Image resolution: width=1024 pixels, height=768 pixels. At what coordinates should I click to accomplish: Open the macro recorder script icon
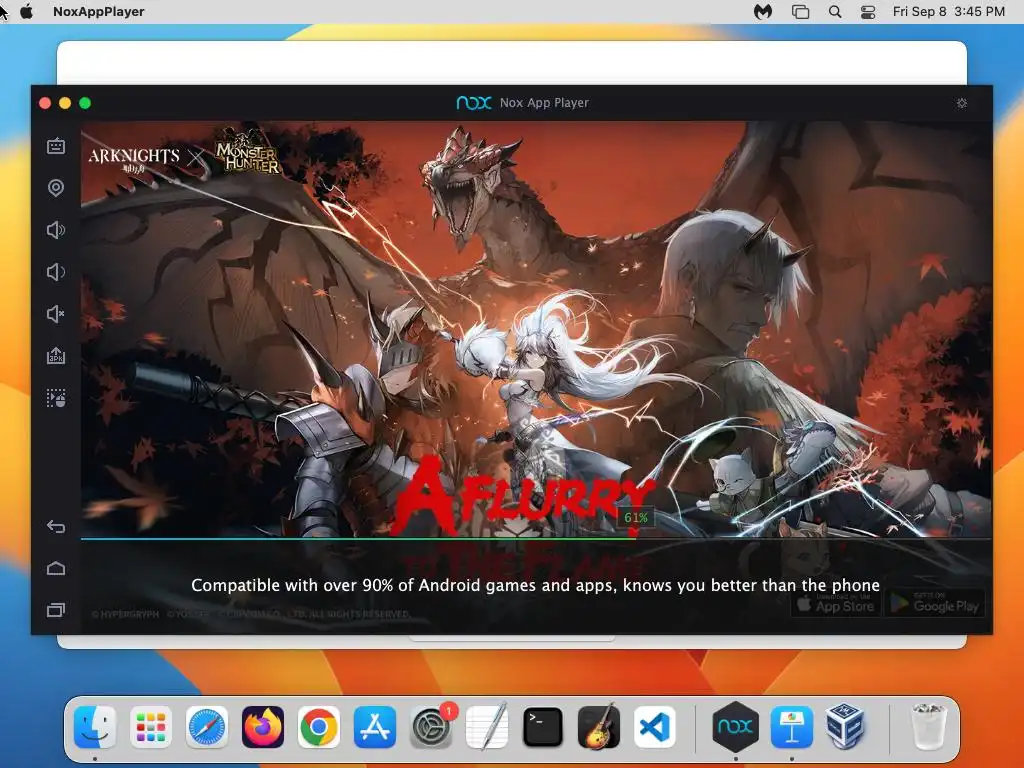(56, 398)
